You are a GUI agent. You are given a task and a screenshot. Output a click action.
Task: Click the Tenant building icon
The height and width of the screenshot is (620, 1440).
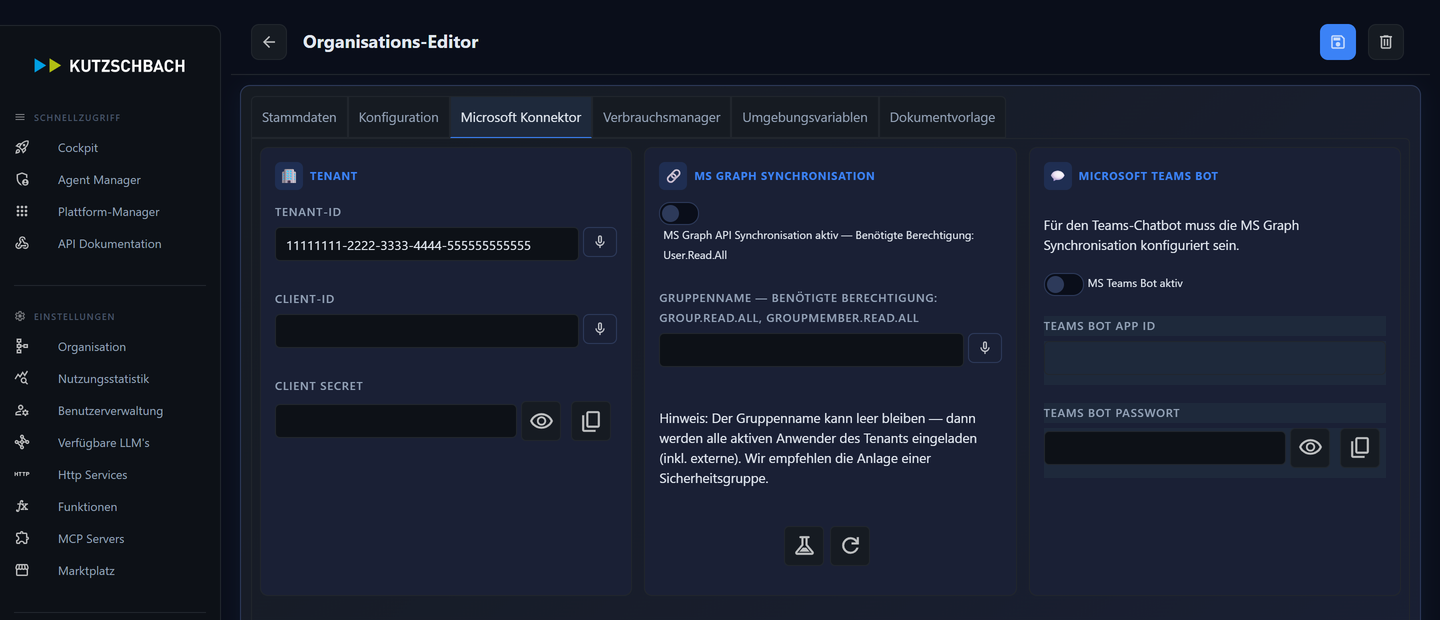[289, 176]
